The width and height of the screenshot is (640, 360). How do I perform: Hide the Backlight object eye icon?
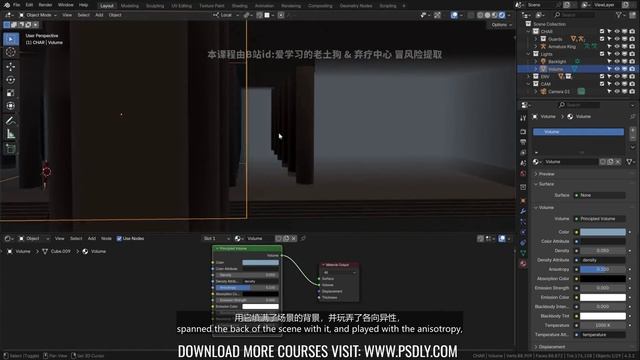[617, 61]
